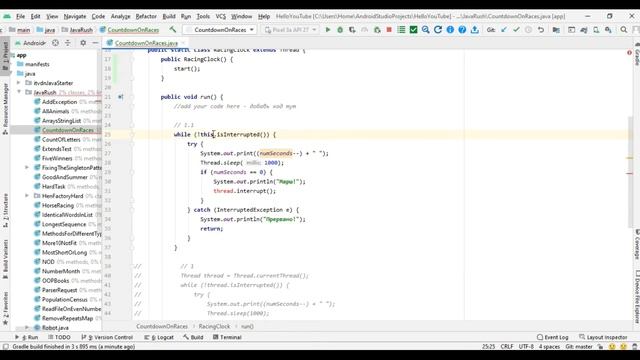Select ParserRequest in project tree
Screen dimensions: 640x360
(60, 290)
